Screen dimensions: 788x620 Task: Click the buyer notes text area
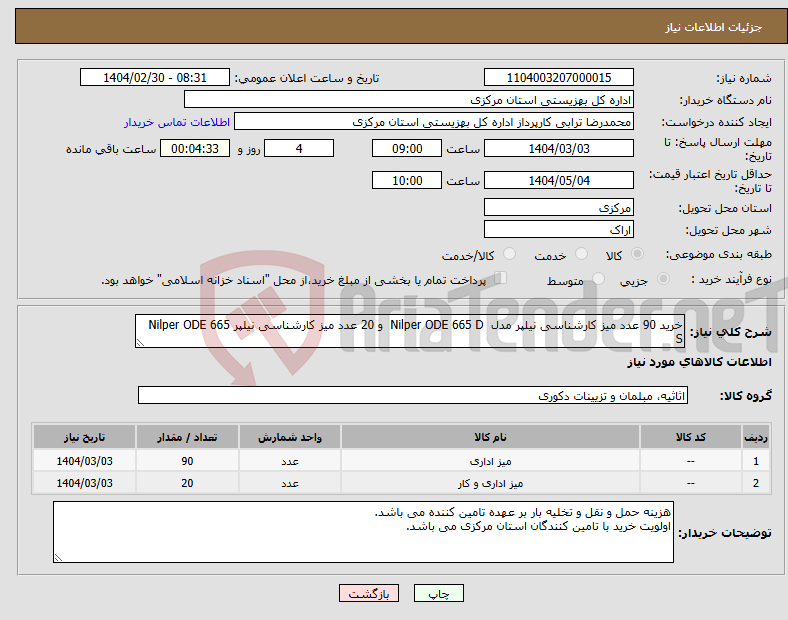click(x=363, y=532)
